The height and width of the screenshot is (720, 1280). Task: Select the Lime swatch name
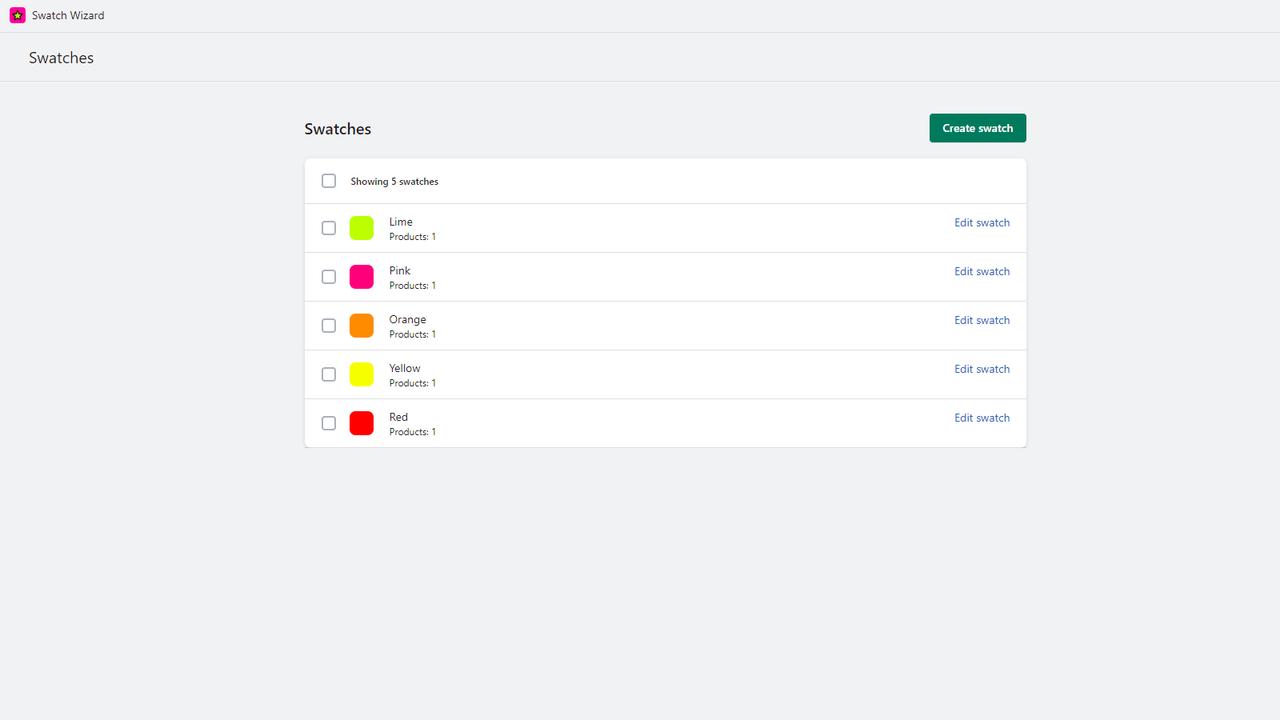click(x=401, y=222)
